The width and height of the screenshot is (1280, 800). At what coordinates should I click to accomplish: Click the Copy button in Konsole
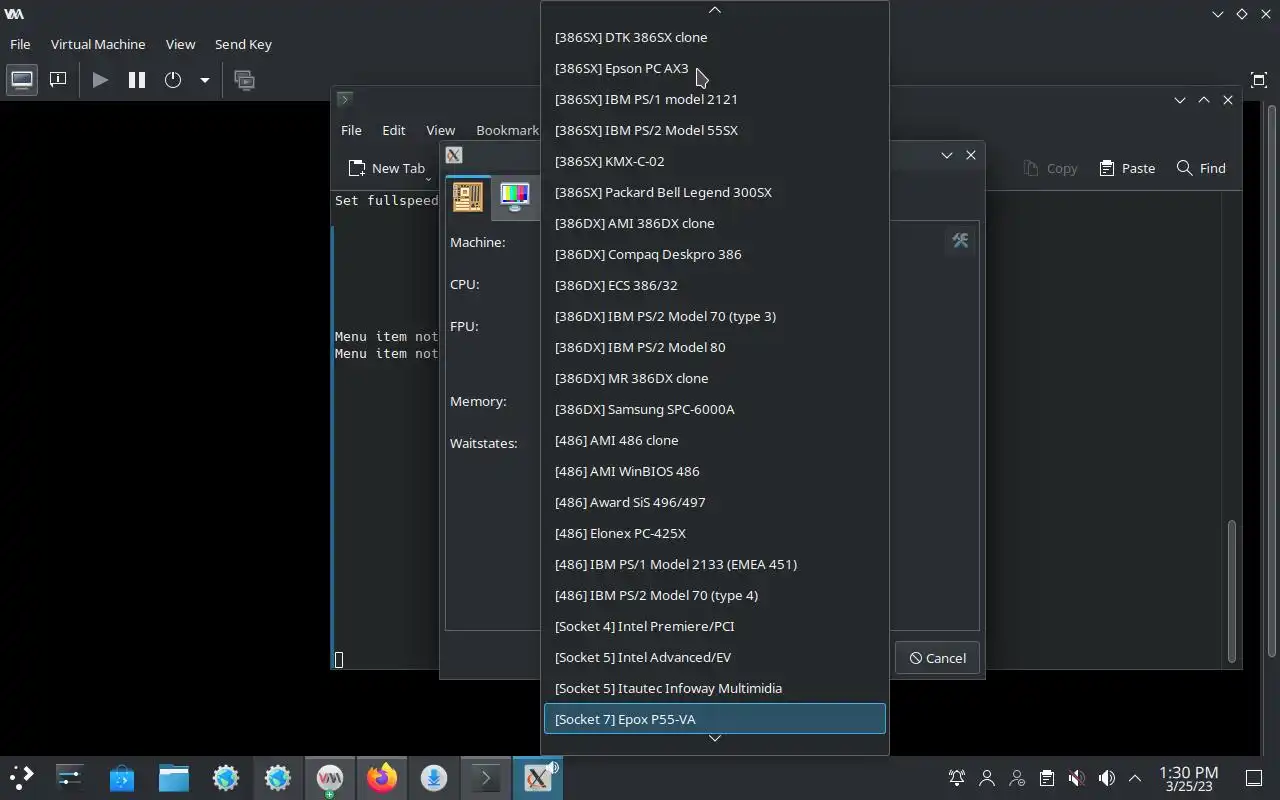1051,168
